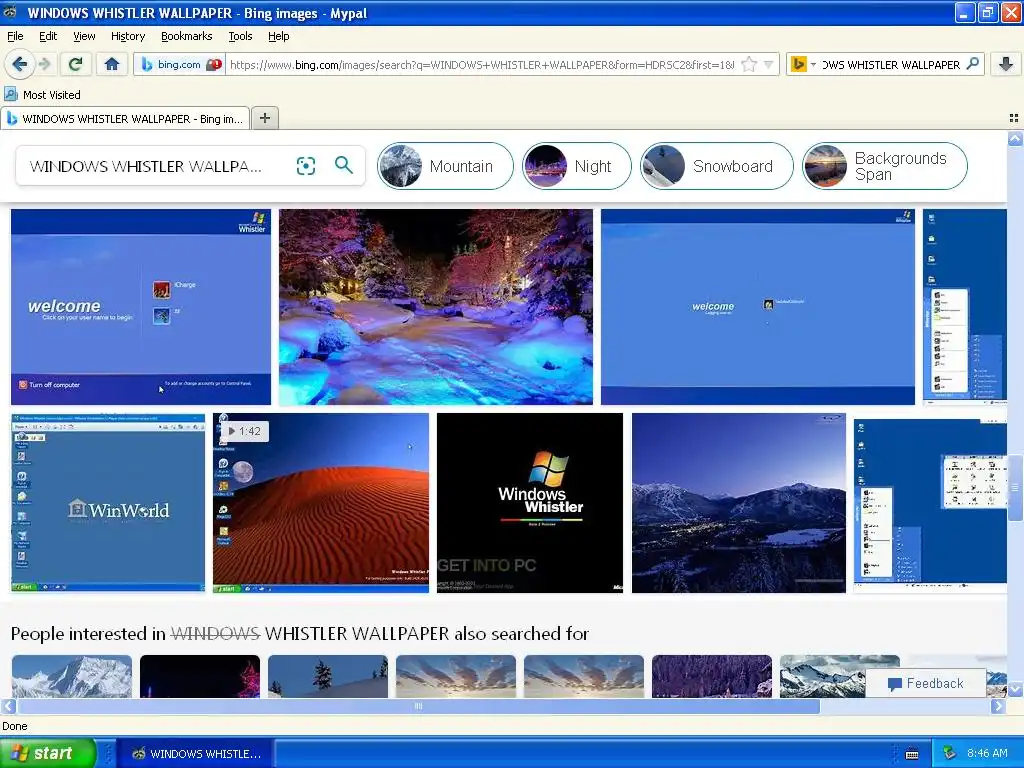The image size is (1024, 768).
Task: Click the Bing search magnifier button
Action: tap(344, 165)
